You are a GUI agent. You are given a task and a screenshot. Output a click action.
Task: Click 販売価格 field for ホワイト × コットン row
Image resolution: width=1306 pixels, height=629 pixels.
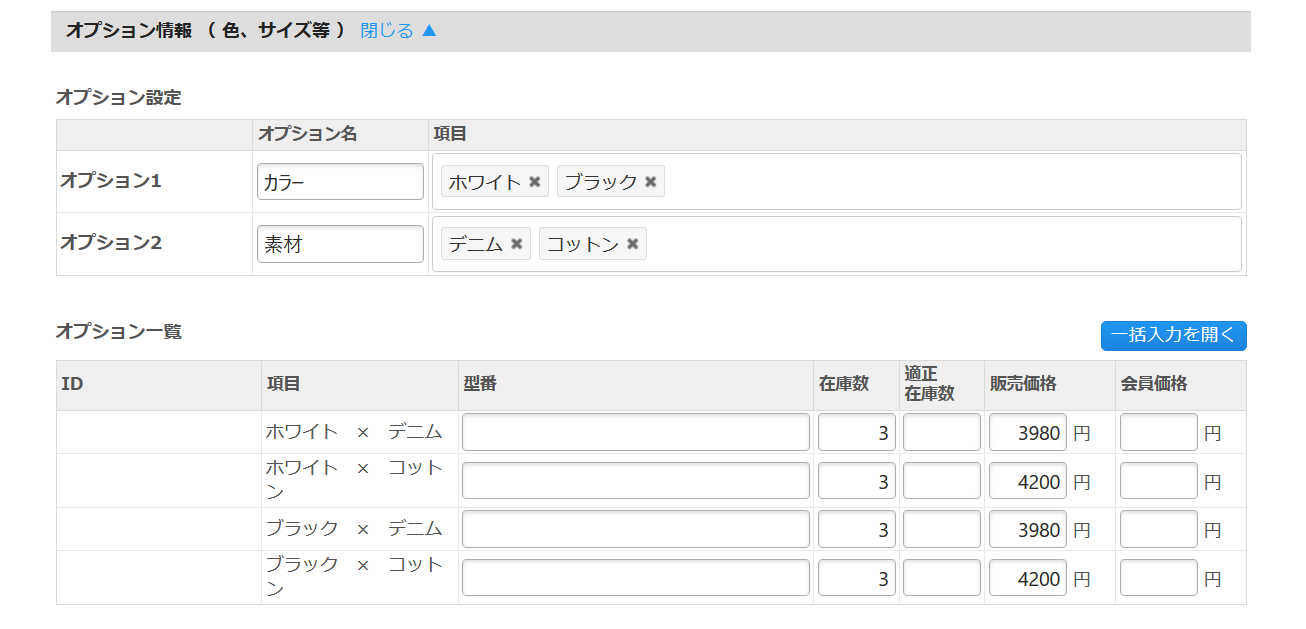point(1027,481)
